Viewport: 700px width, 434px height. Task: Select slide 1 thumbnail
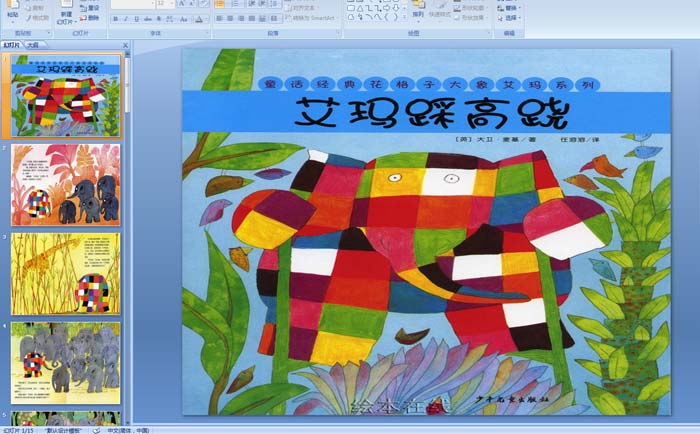[x=66, y=96]
